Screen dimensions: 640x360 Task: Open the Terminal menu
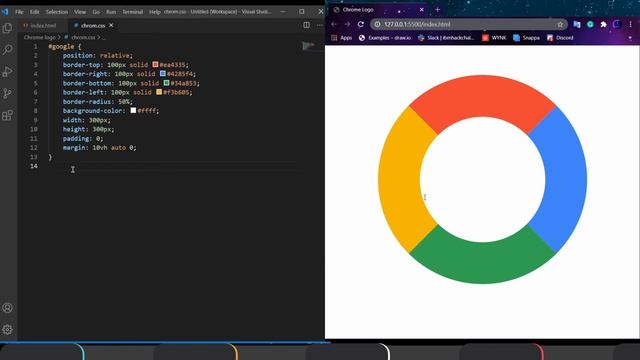tap(133, 12)
